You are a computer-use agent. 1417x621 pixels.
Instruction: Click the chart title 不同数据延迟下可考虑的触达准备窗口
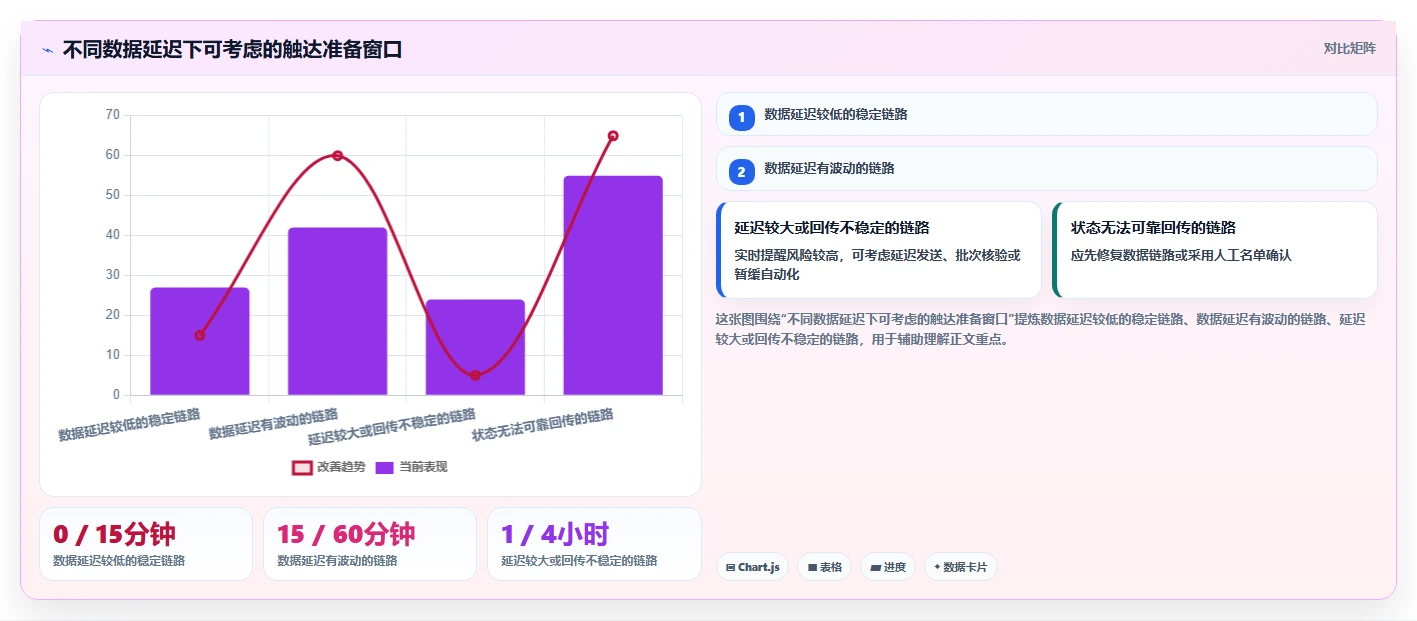(x=232, y=49)
